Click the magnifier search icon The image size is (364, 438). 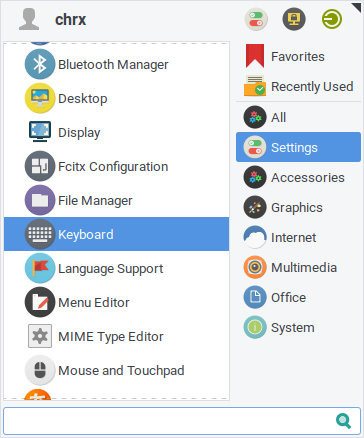pyautogui.click(x=344, y=421)
